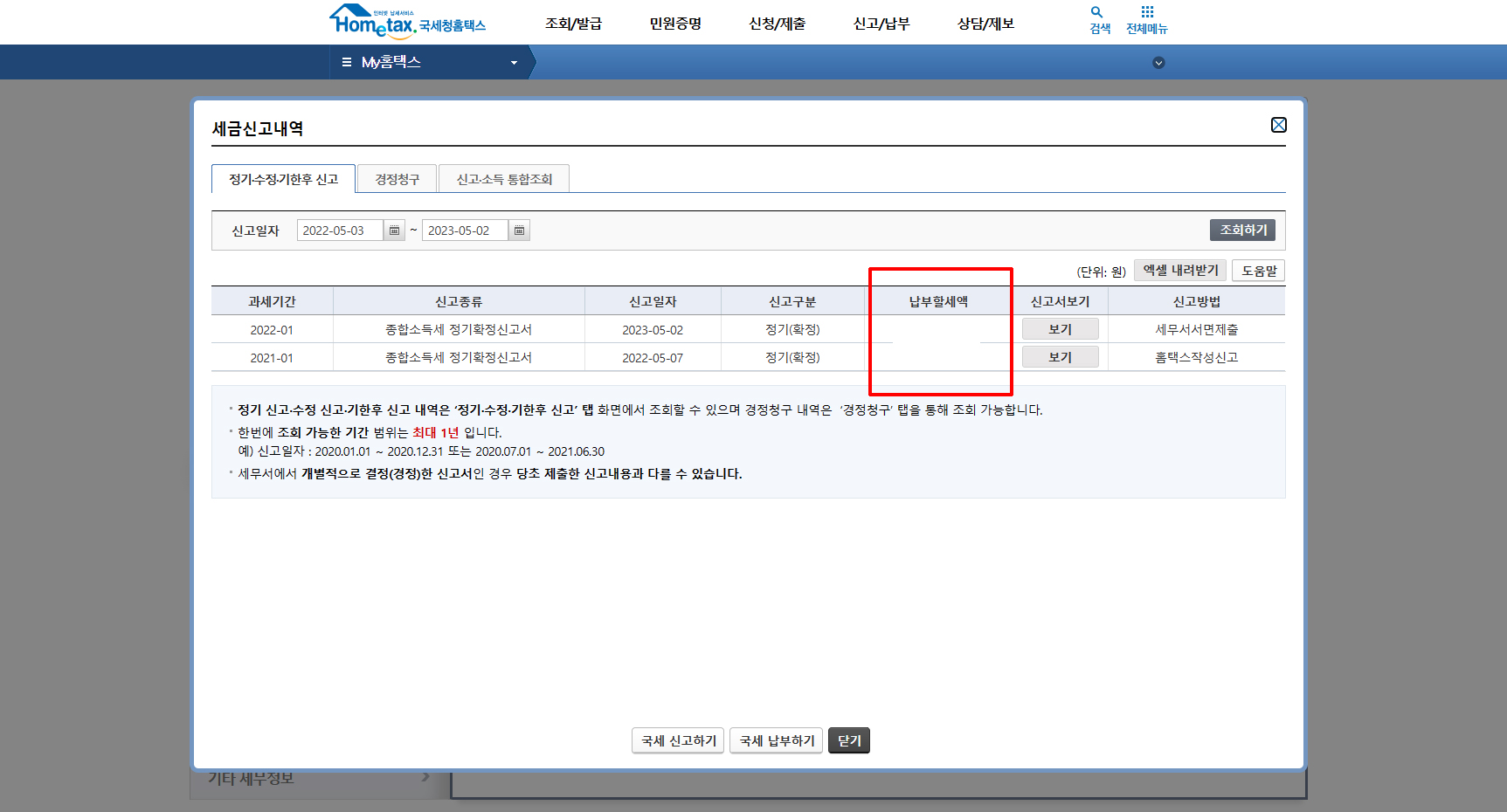The width and height of the screenshot is (1507, 812).
Task: Click the 조회하기 search button
Action: pyautogui.click(x=1243, y=230)
